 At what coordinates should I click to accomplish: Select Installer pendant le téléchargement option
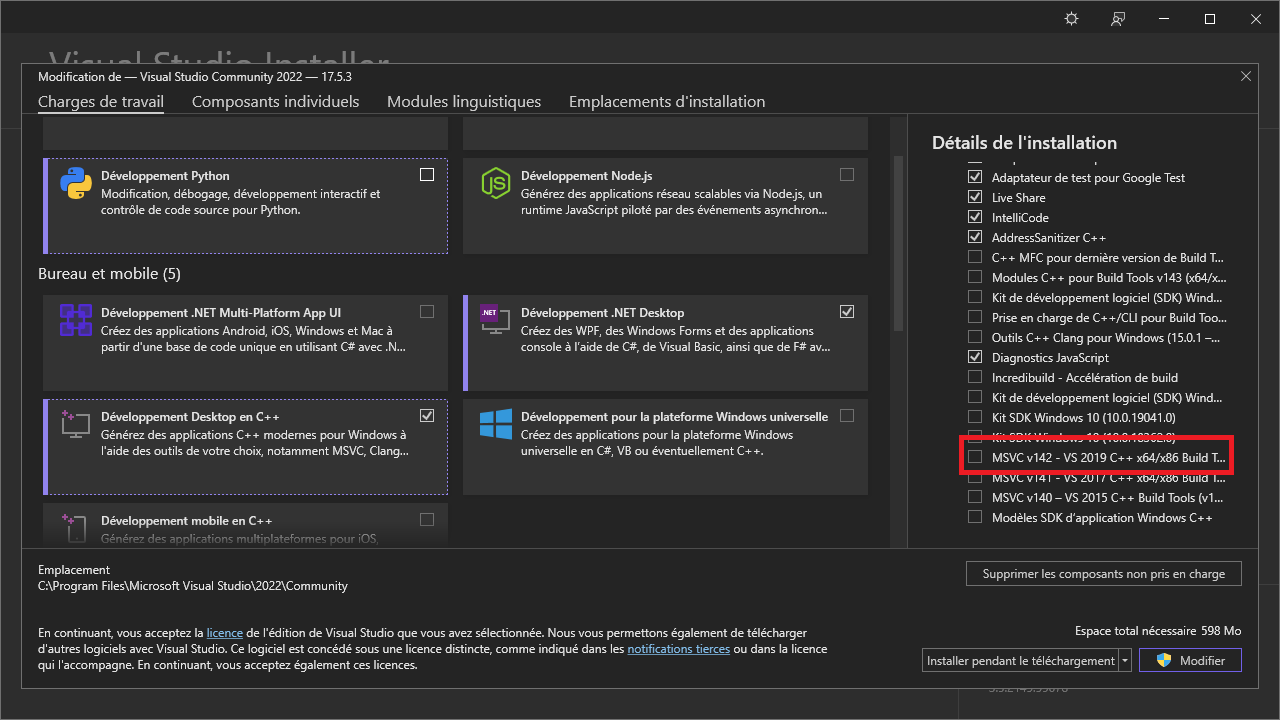[1020, 660]
